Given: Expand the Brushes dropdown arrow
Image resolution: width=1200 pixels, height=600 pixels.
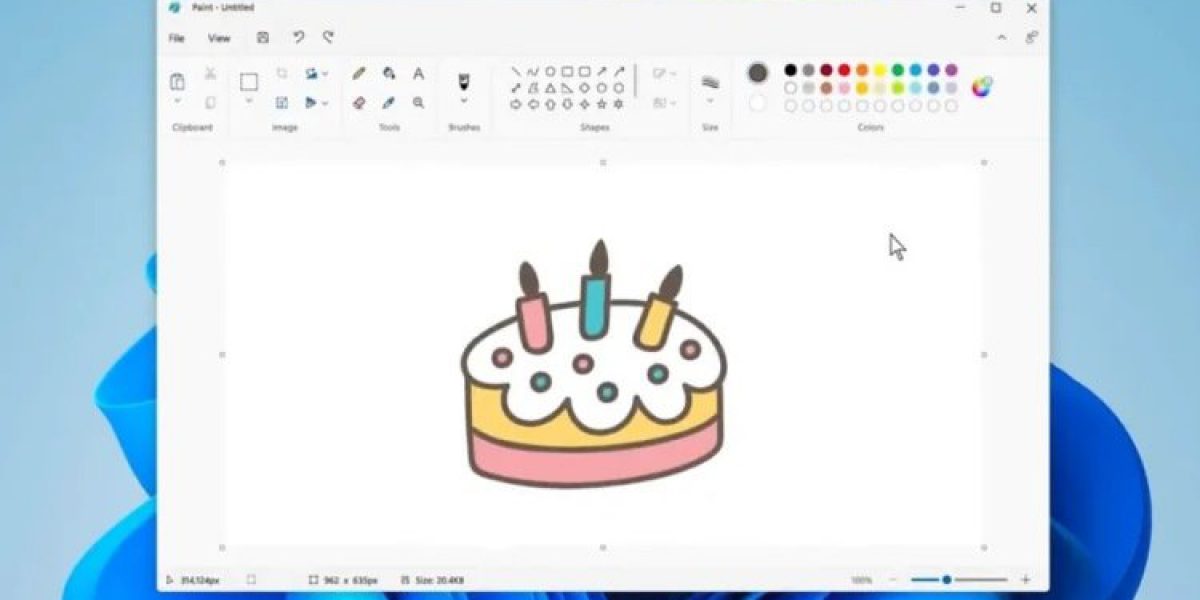Looking at the screenshot, I should point(464,101).
